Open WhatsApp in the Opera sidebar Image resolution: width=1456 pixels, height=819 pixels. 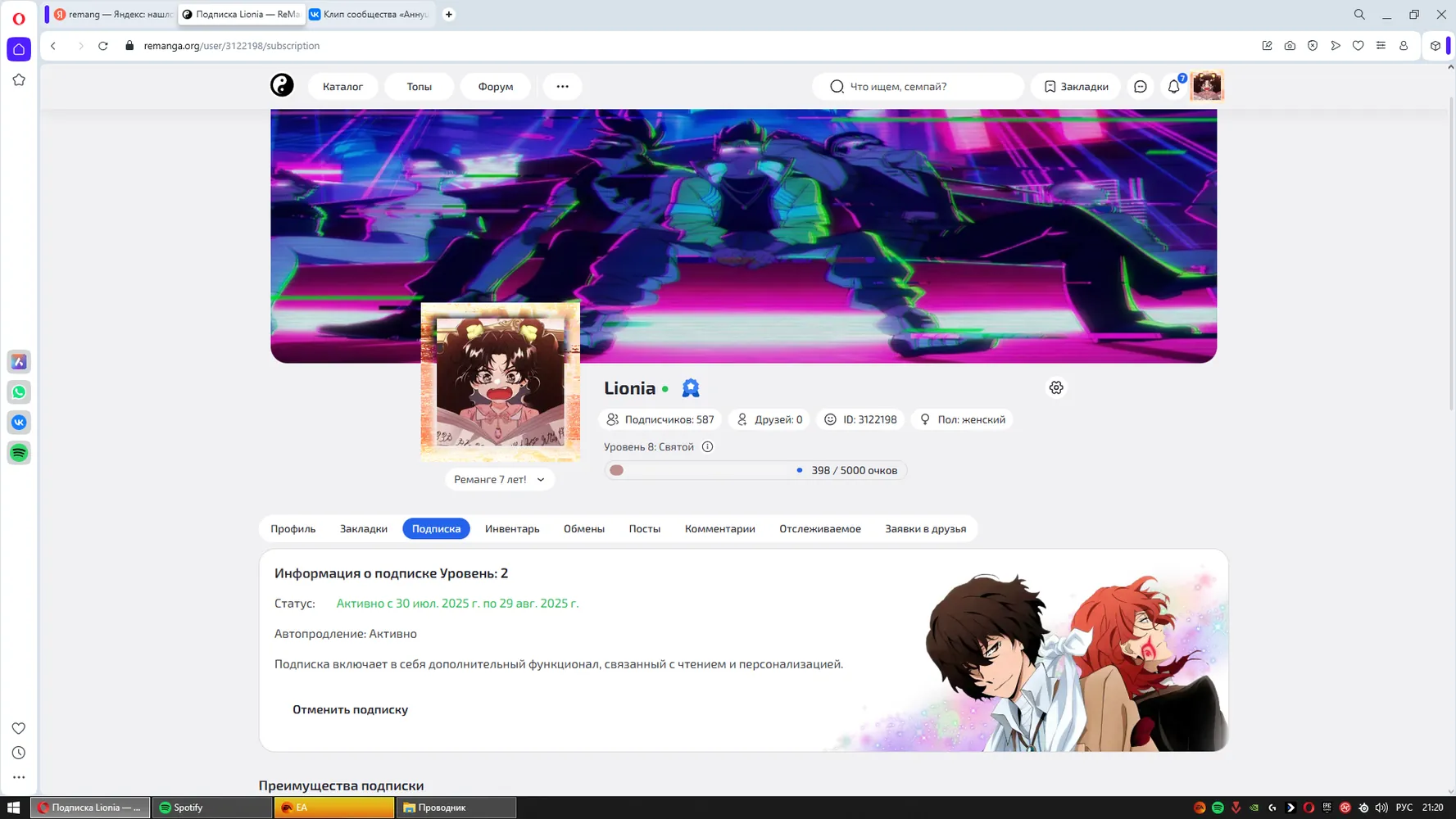tap(19, 392)
